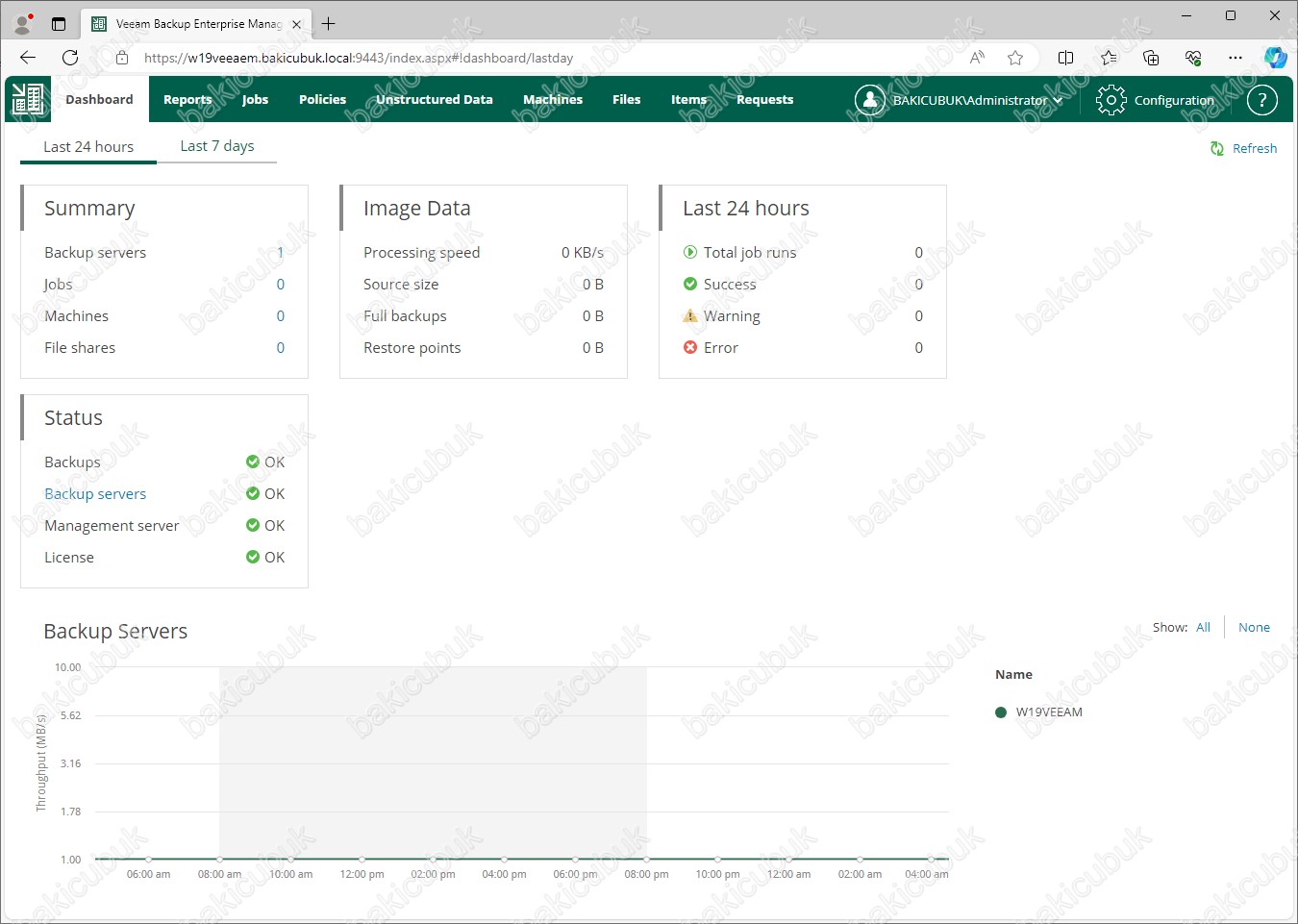Click the Backup servers status link

click(95, 494)
